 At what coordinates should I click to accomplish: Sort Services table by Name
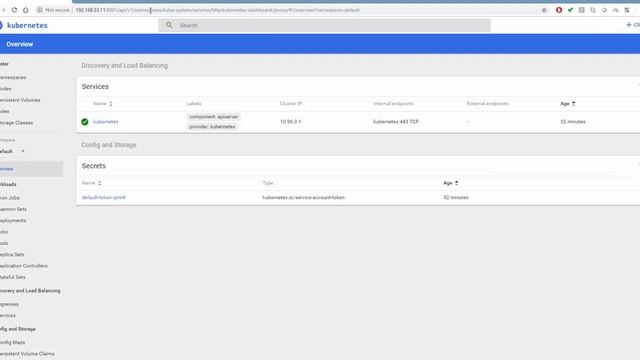coord(102,104)
